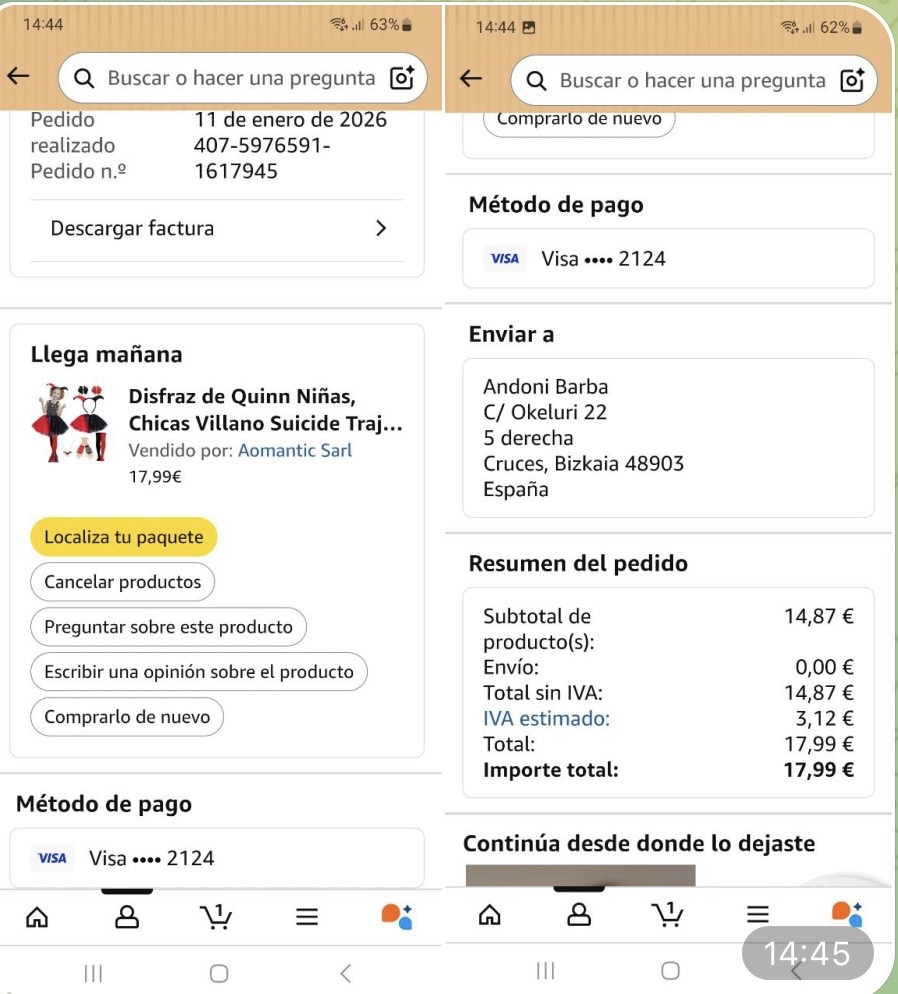Tap Escribir una opinión sobre el producto
This screenshot has width=898, height=994.
click(x=199, y=672)
